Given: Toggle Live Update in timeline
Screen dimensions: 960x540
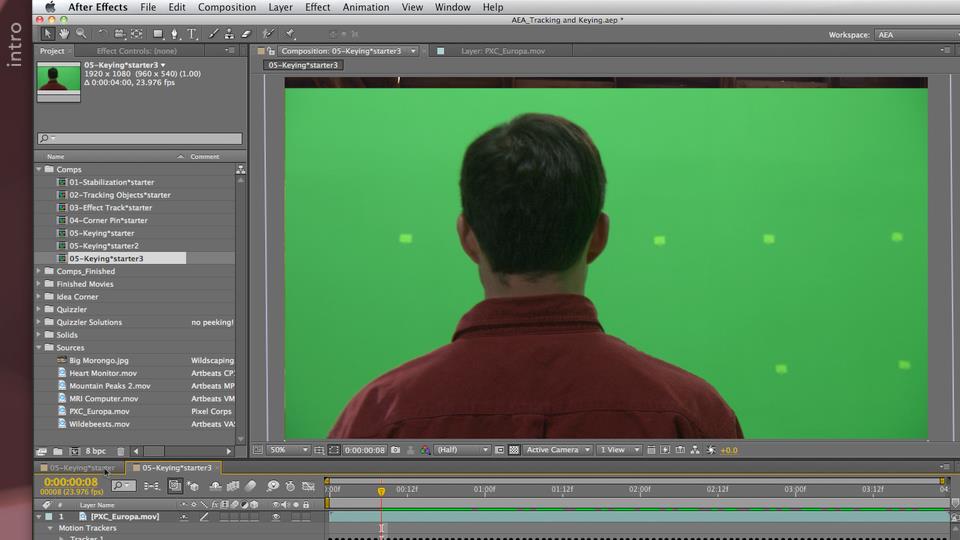Looking at the screenshot, I should click(x=175, y=486).
